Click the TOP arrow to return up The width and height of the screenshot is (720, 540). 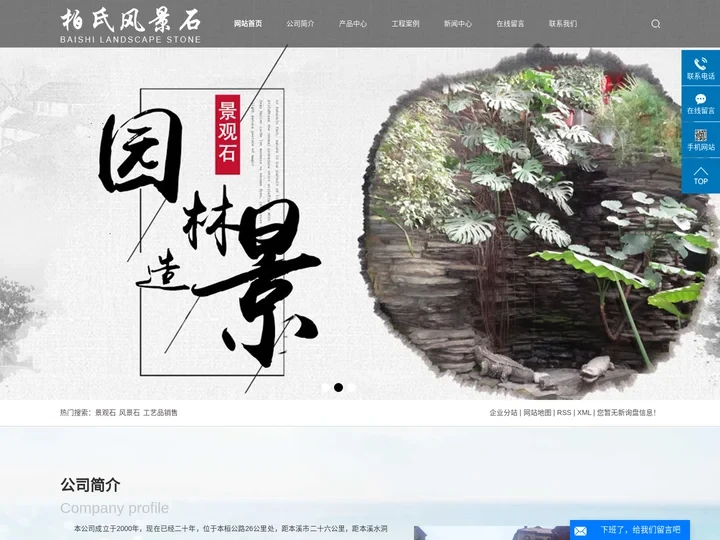pos(700,175)
